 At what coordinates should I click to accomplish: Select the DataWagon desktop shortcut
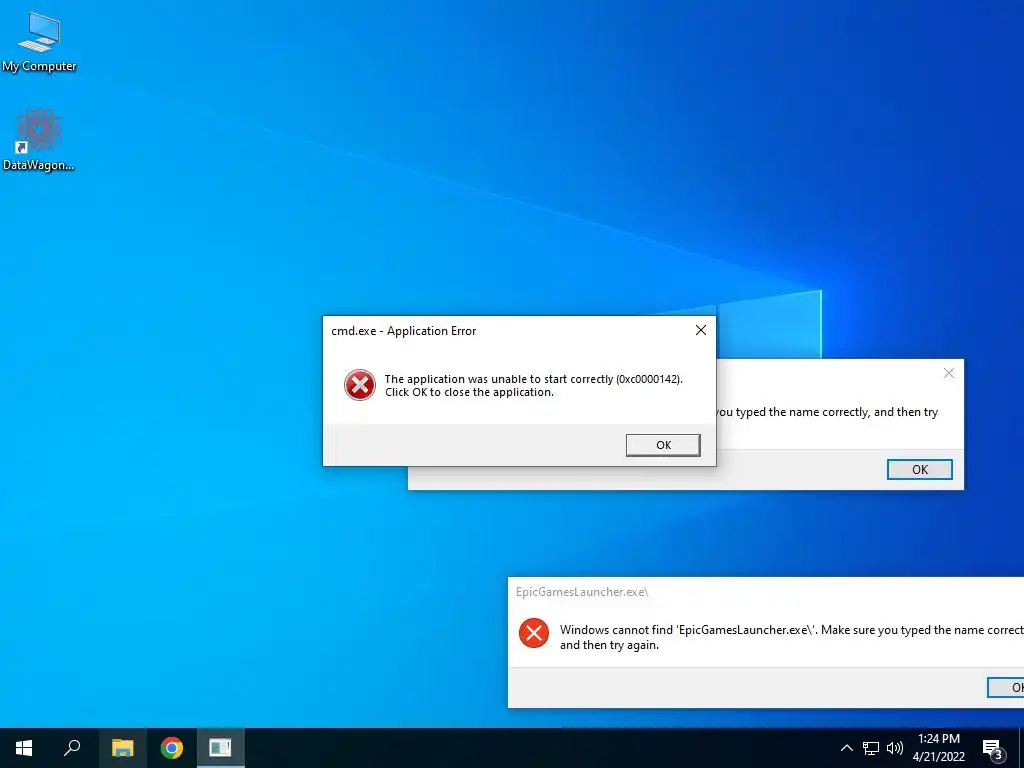coord(38,140)
